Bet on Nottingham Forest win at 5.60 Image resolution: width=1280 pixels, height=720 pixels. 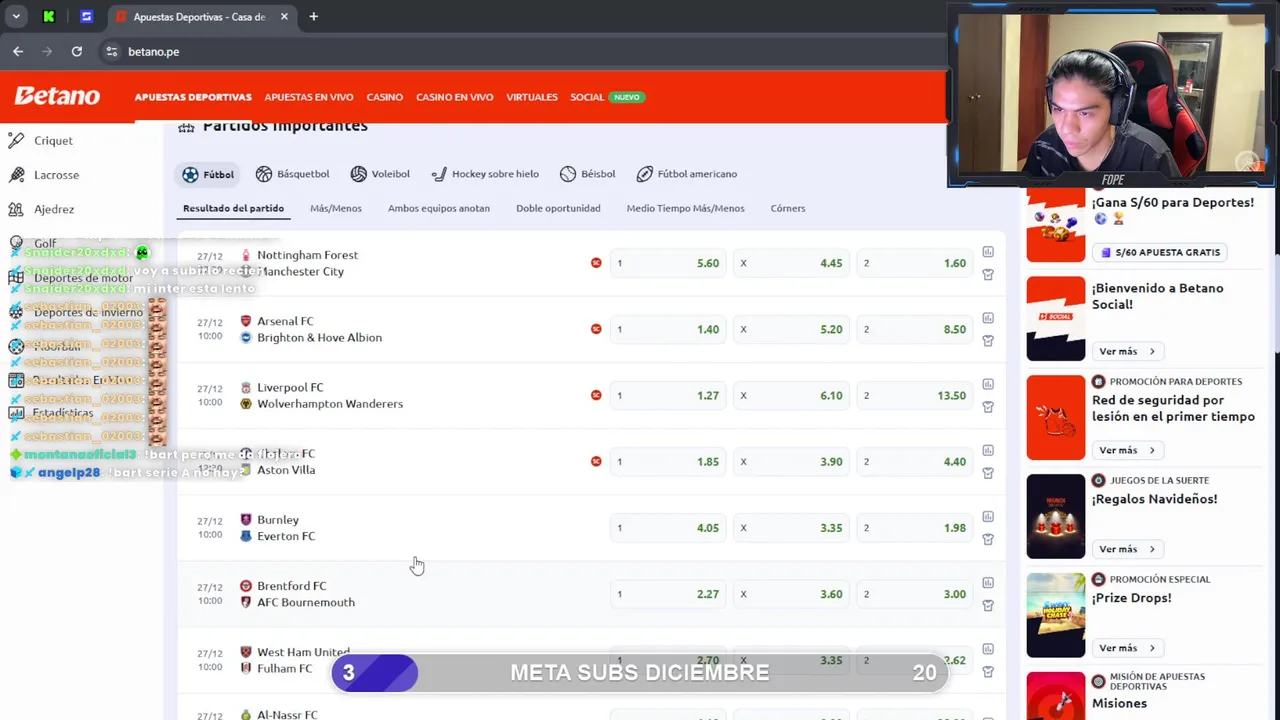point(668,263)
